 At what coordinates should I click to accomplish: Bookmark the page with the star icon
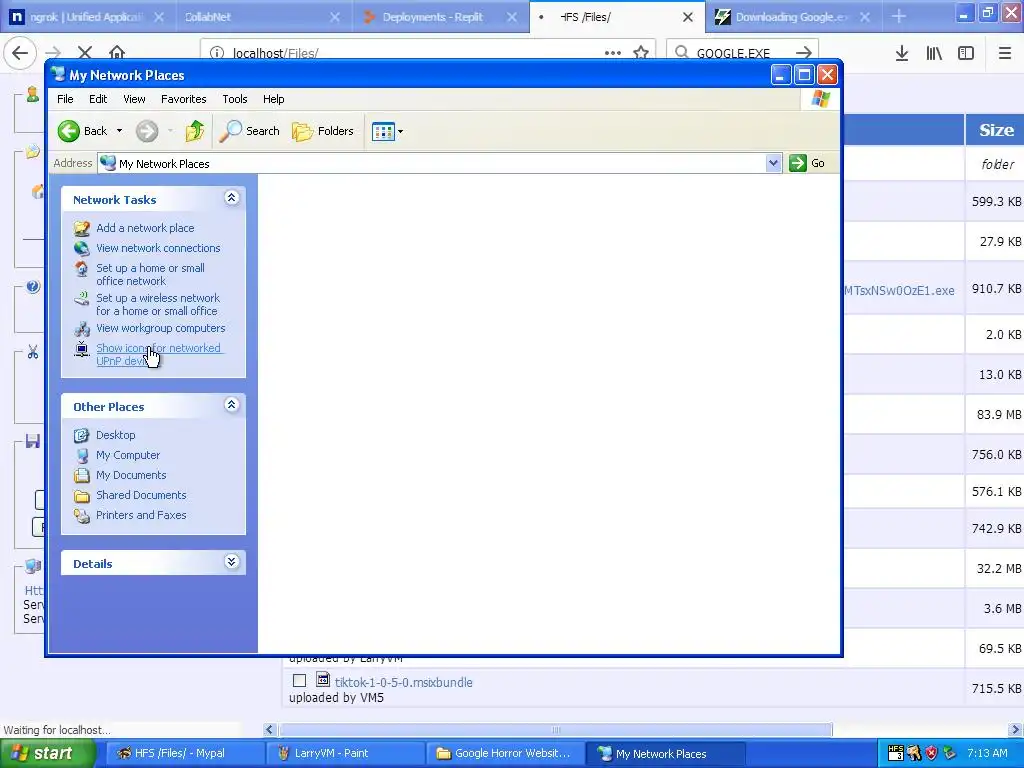(641, 53)
